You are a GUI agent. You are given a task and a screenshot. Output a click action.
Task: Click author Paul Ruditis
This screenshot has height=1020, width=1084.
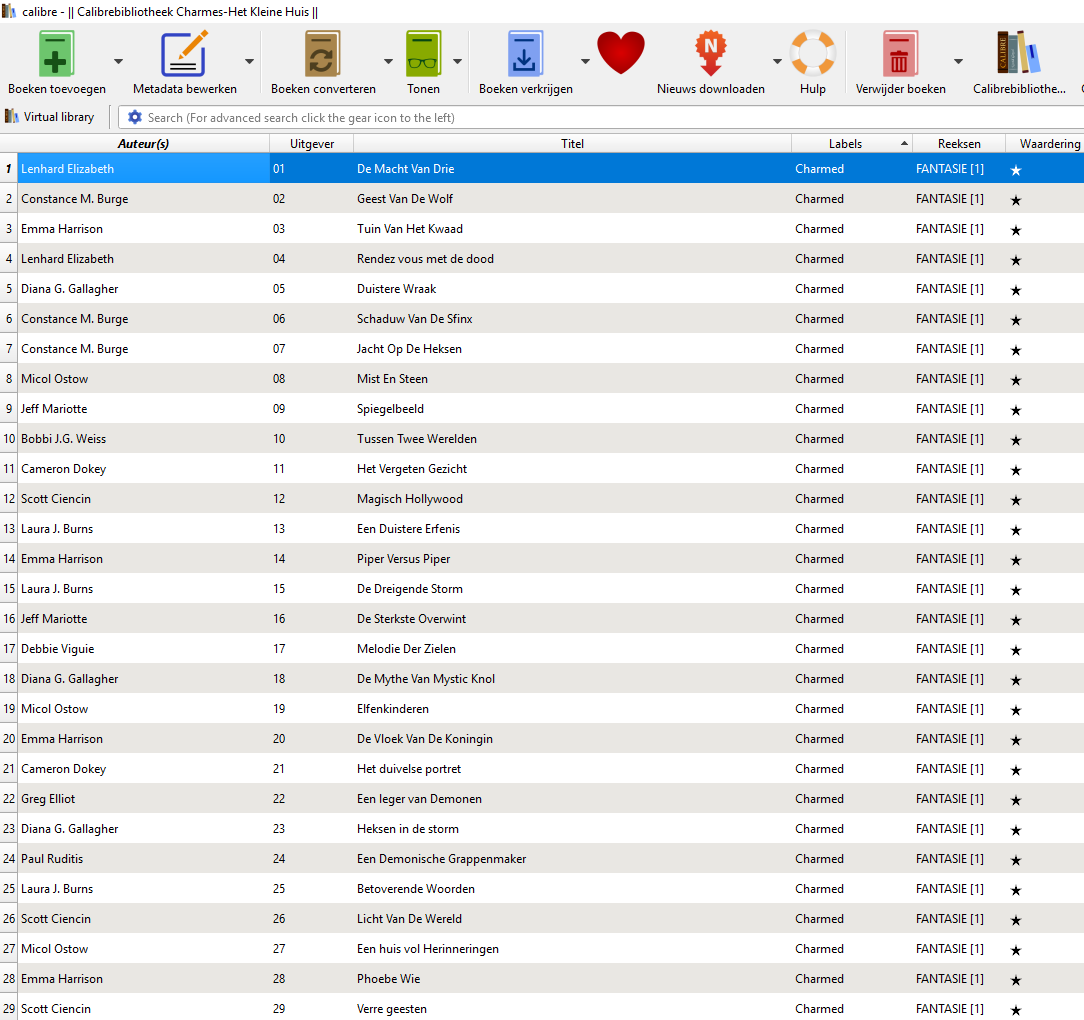click(x=52, y=859)
